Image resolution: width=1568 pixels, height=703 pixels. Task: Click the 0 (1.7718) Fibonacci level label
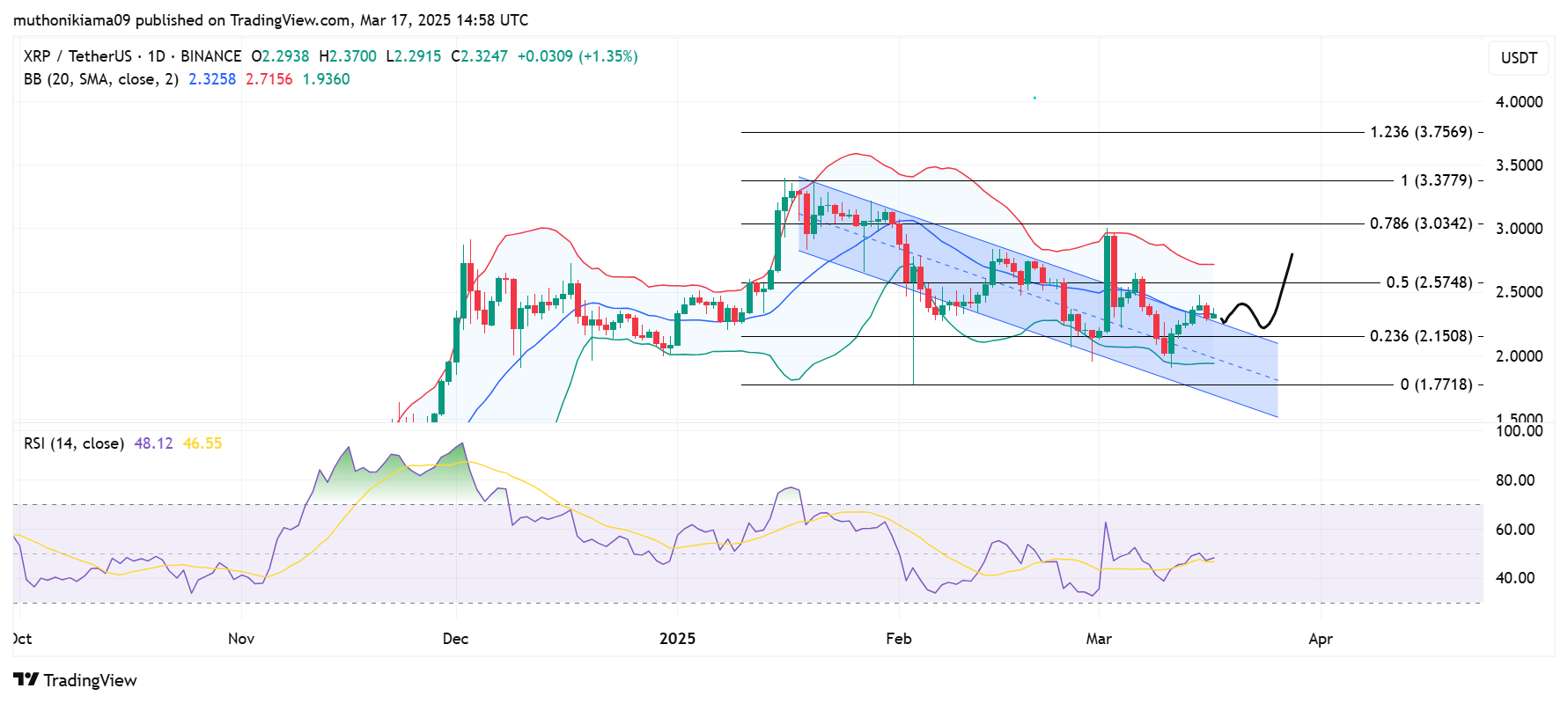[1436, 384]
